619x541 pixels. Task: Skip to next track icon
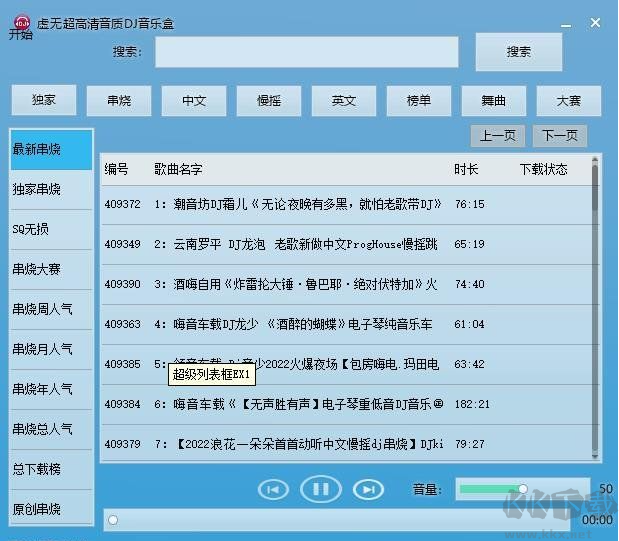tap(368, 489)
